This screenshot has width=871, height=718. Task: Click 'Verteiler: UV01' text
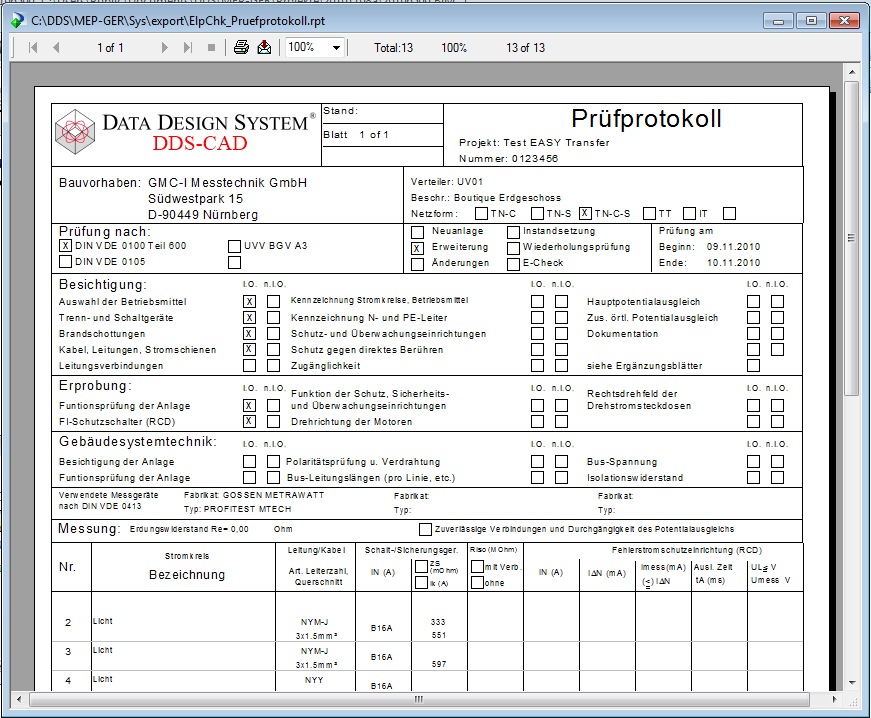[447, 182]
